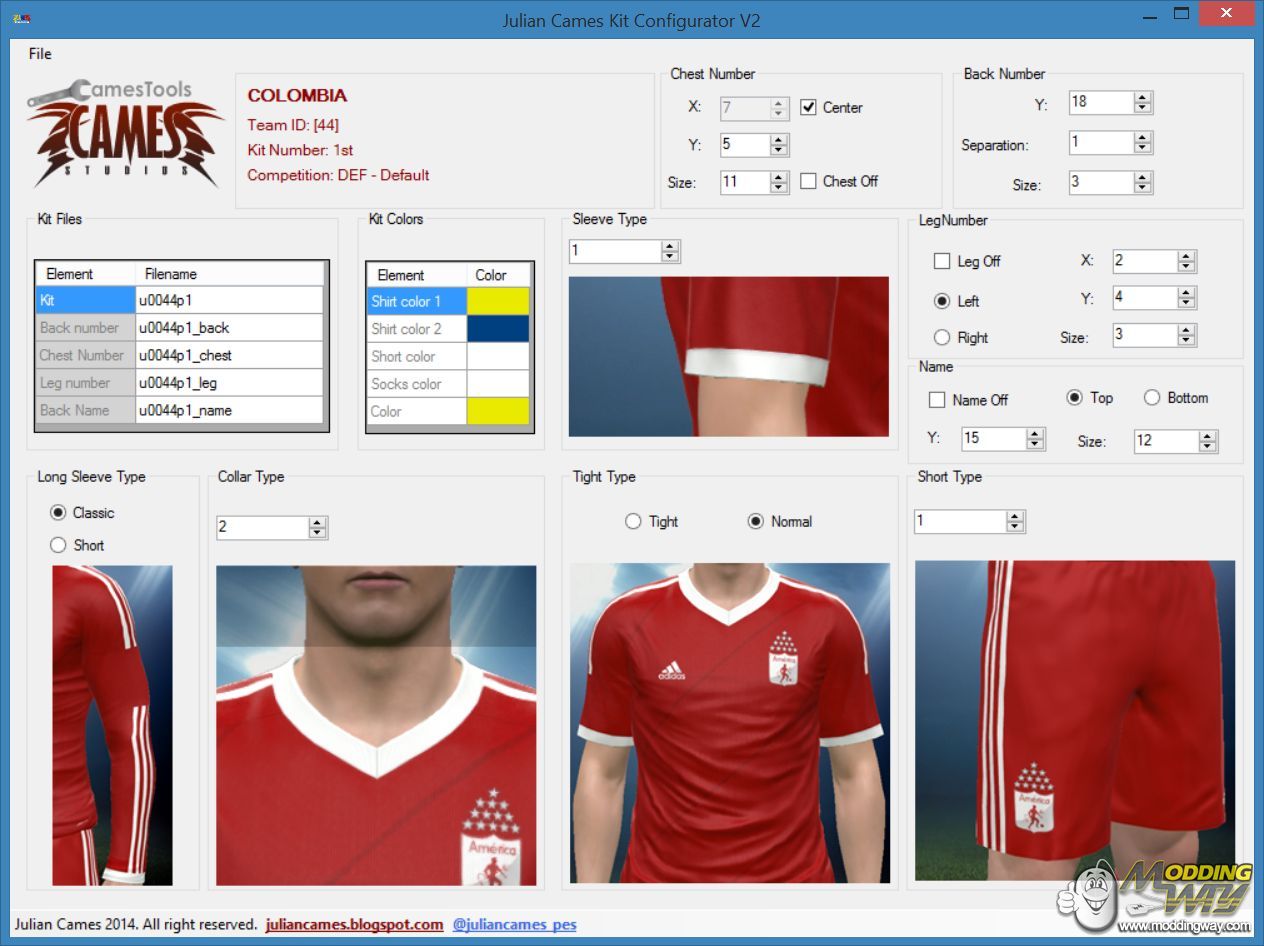Increase Sleeve Type value with up arrow

[x=670, y=246]
